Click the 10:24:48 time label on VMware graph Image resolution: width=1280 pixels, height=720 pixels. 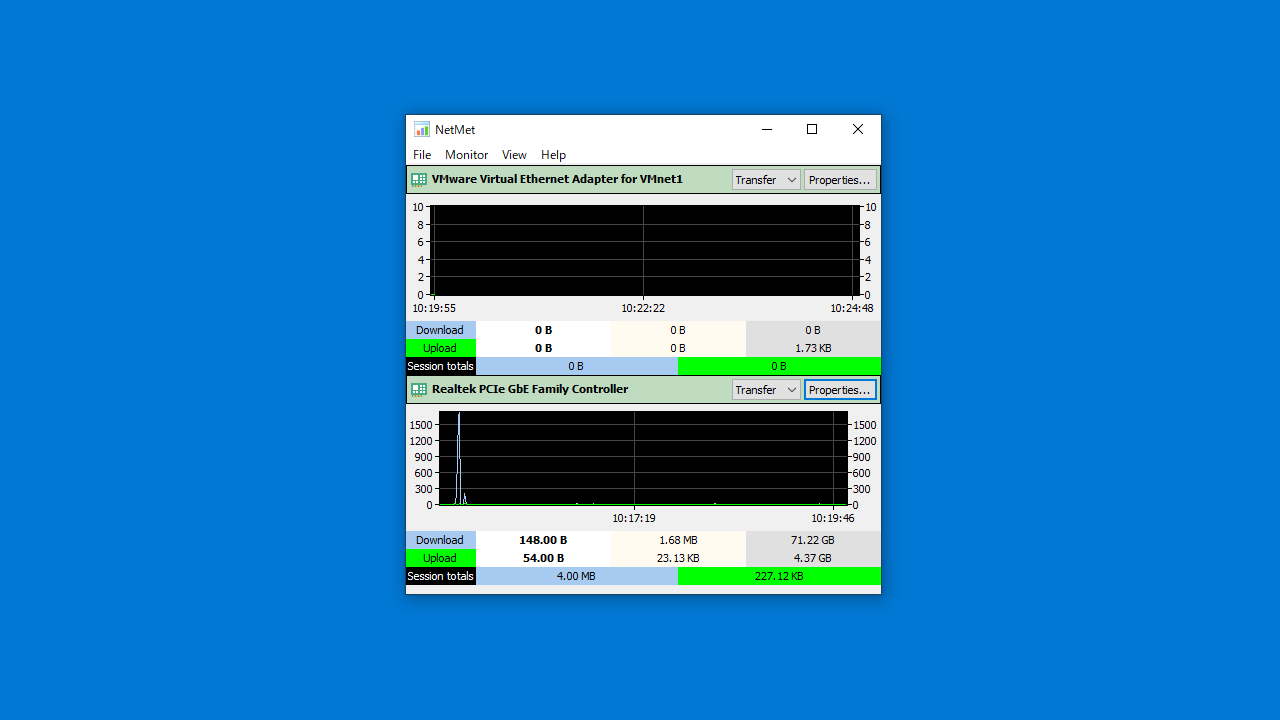point(852,308)
